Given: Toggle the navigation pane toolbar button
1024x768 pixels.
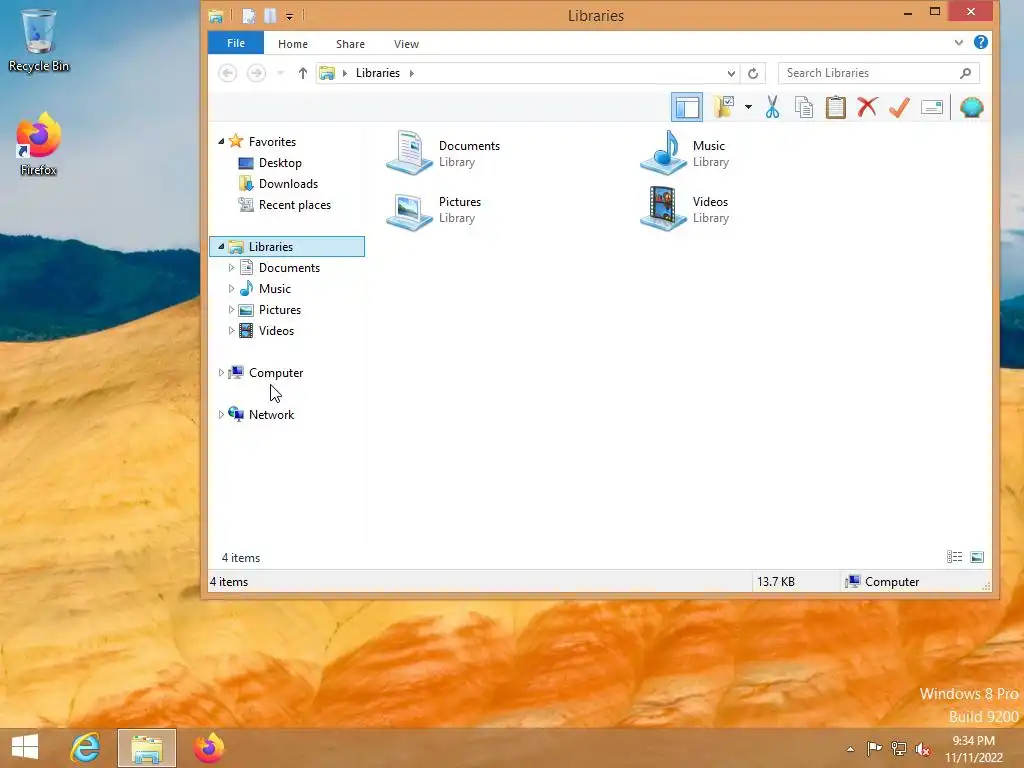Looking at the screenshot, I should pos(687,107).
